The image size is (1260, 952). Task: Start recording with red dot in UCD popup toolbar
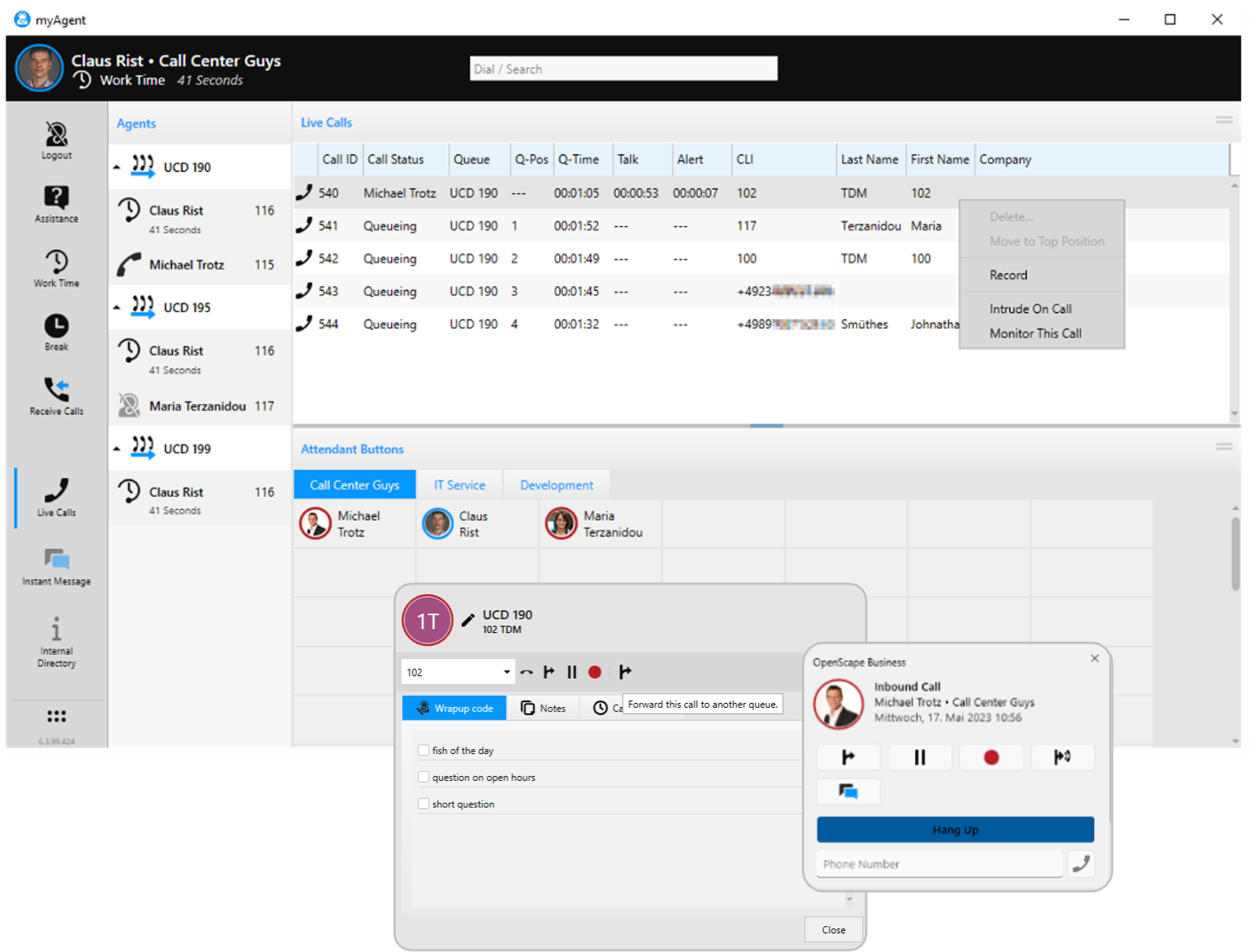(x=595, y=672)
